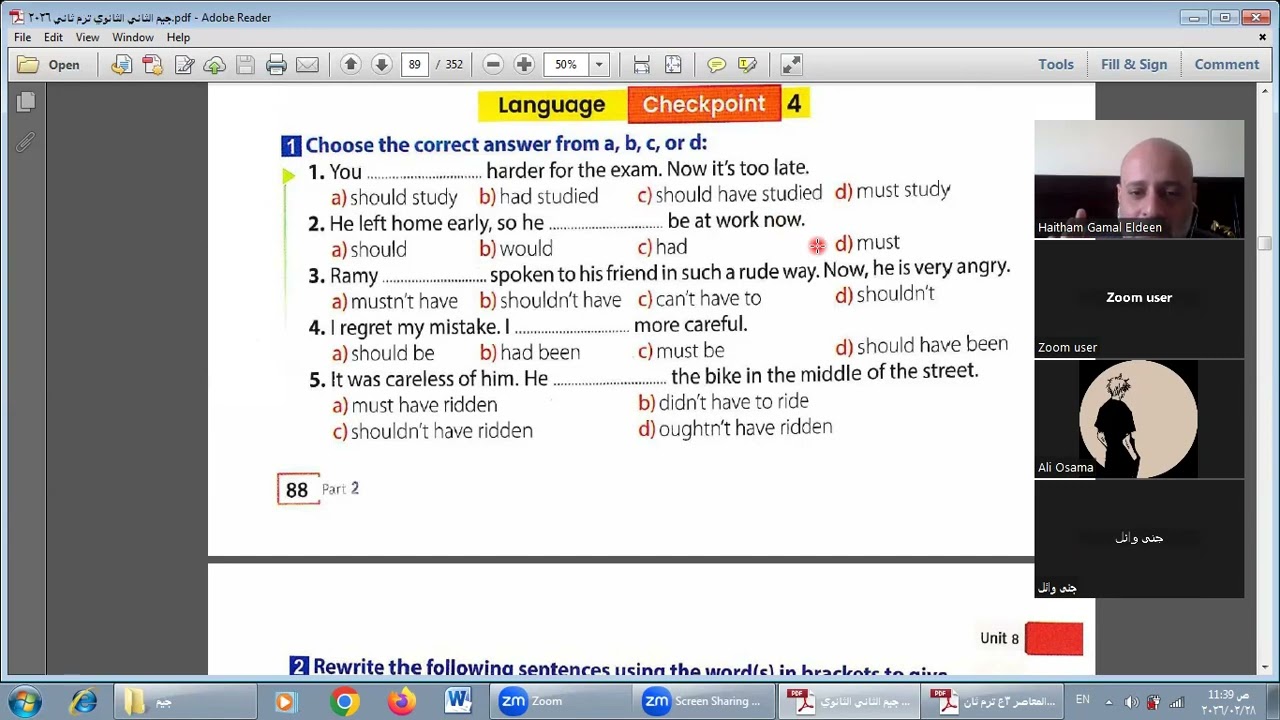Open Internet Explorer from the taskbar
Screen dimensions: 1280x720
click(84, 701)
